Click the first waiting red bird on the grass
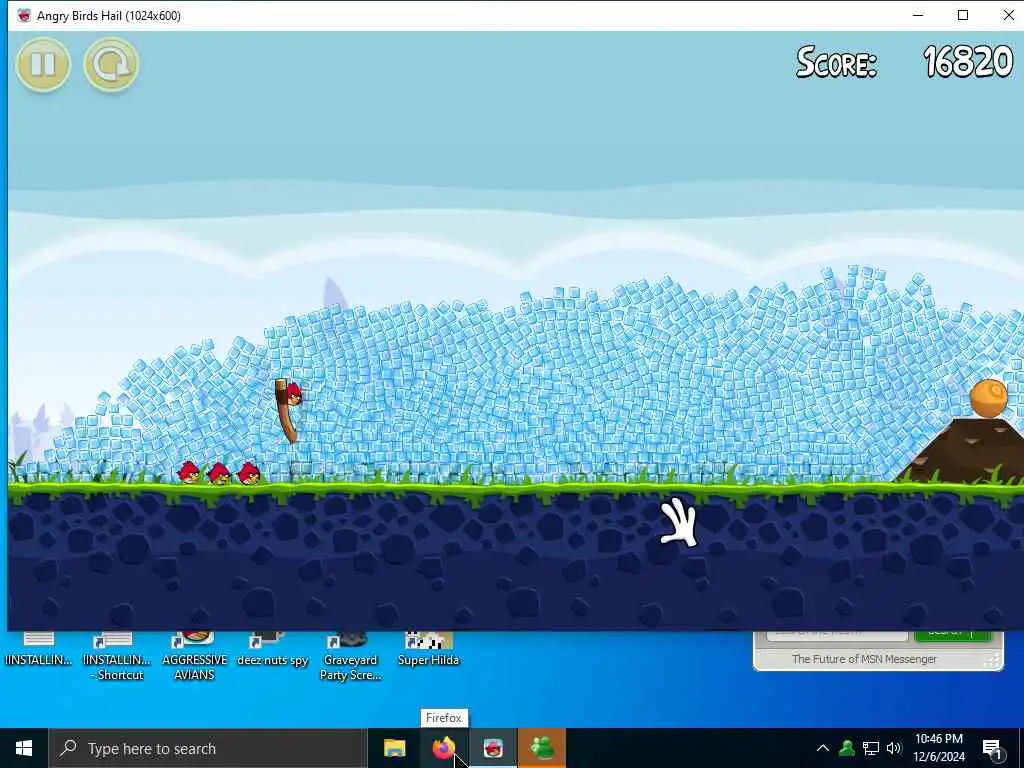Screen dimensions: 1024x768 [189, 472]
